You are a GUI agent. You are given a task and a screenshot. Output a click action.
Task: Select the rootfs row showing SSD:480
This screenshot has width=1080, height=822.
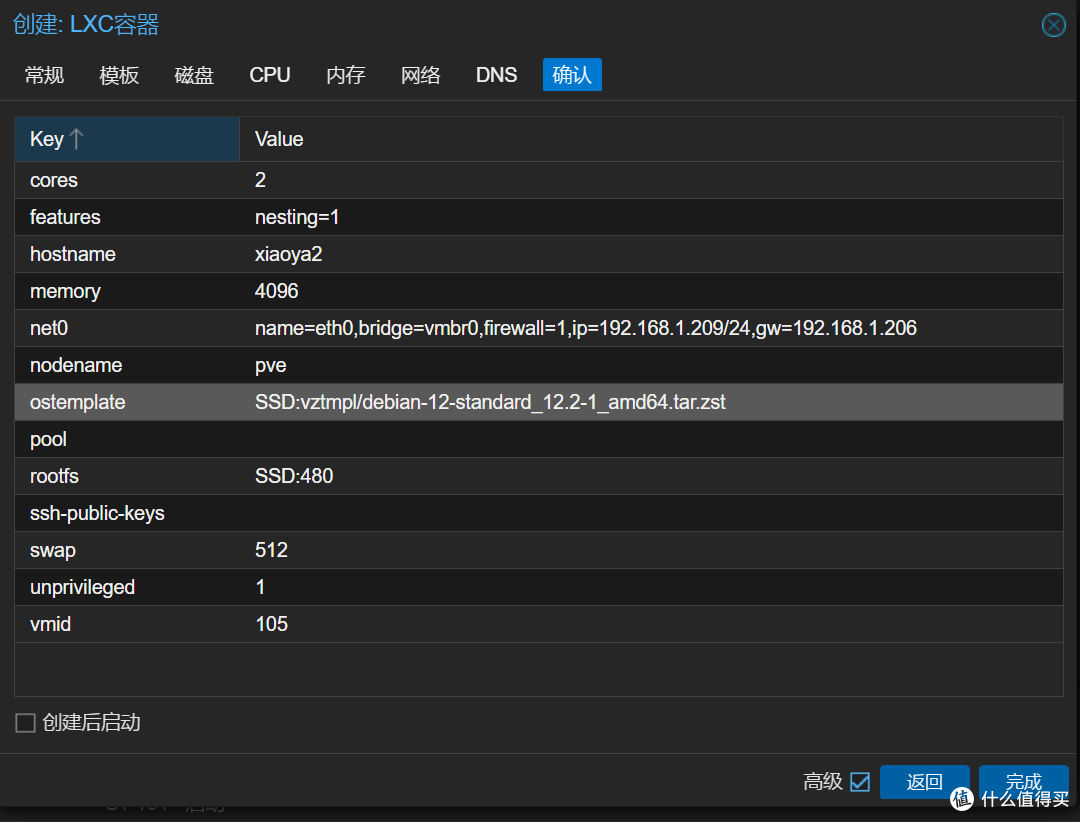coord(538,476)
